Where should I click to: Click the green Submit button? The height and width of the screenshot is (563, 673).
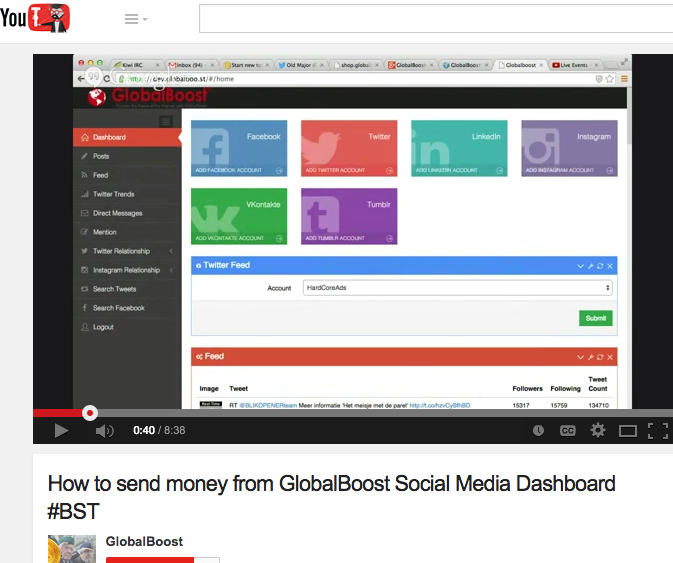click(596, 318)
